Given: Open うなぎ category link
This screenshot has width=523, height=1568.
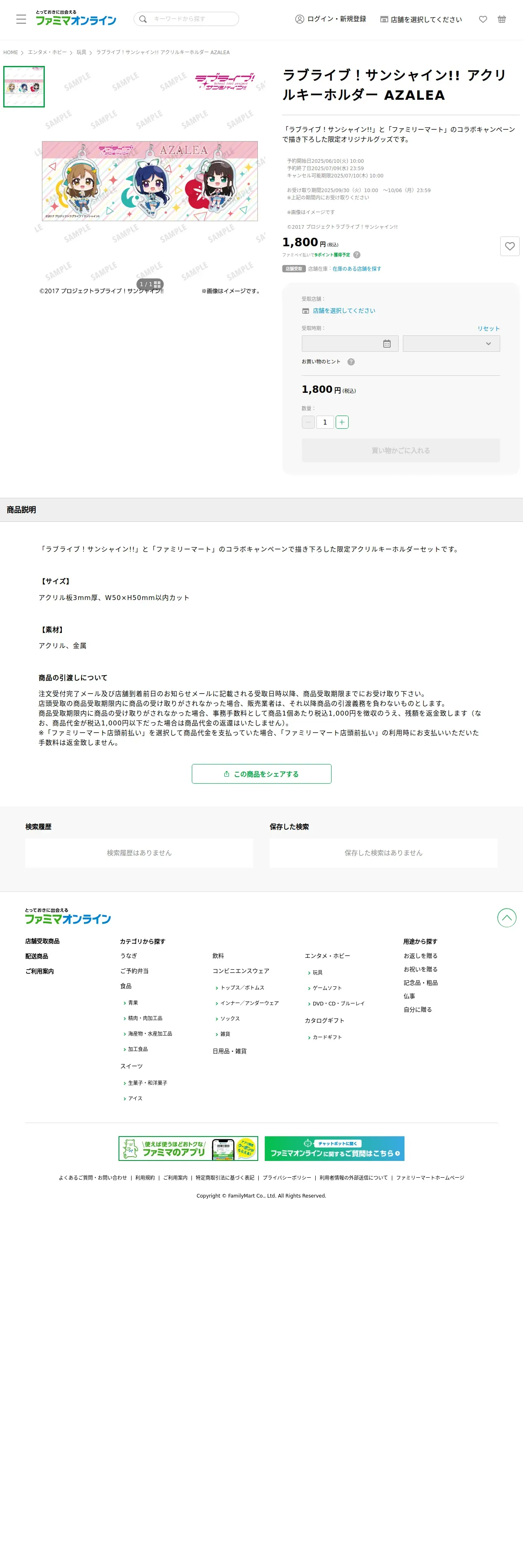Looking at the screenshot, I should coord(128,956).
